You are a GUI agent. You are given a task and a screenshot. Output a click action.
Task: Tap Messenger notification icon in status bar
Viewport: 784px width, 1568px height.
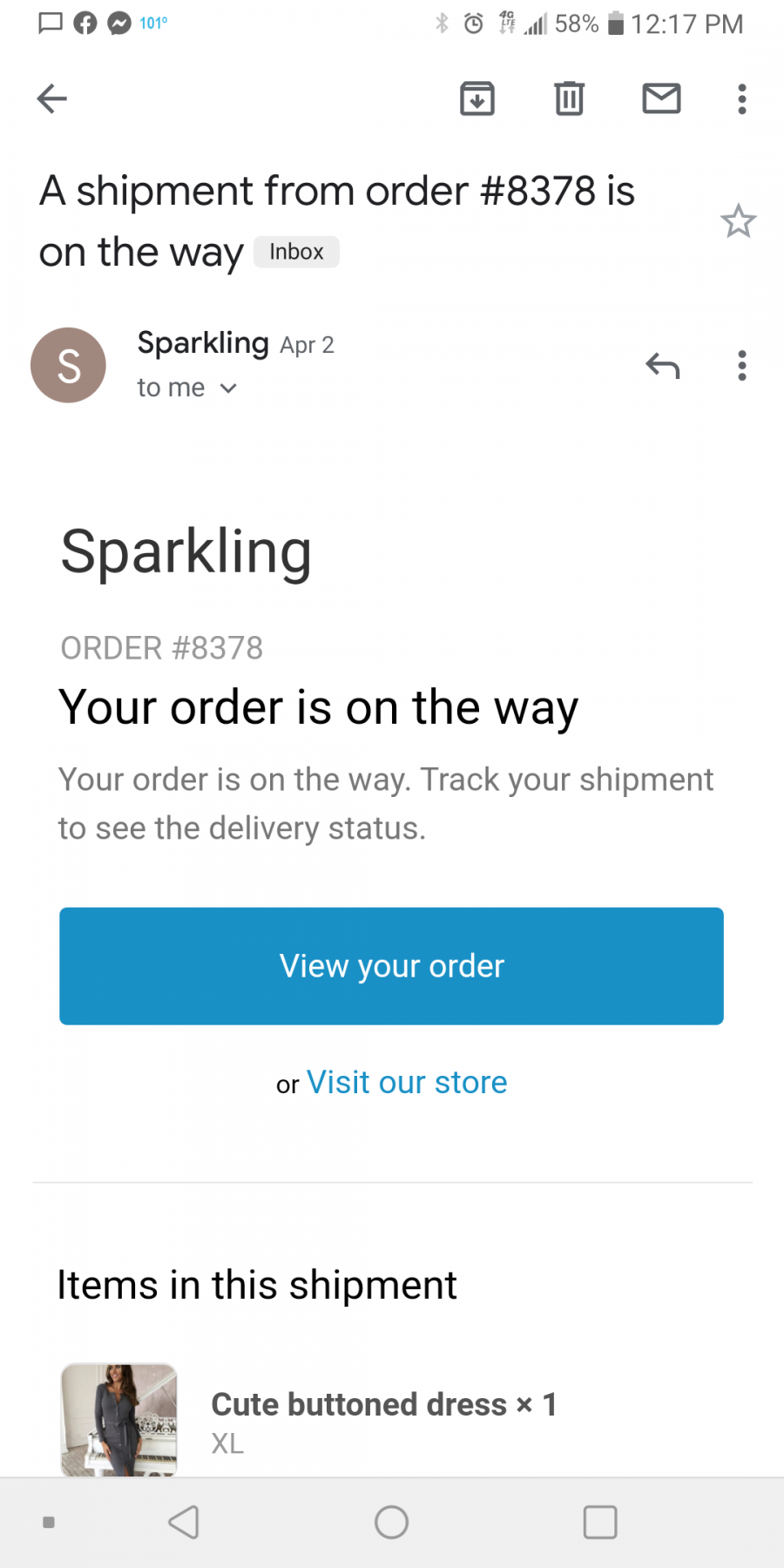tap(119, 24)
